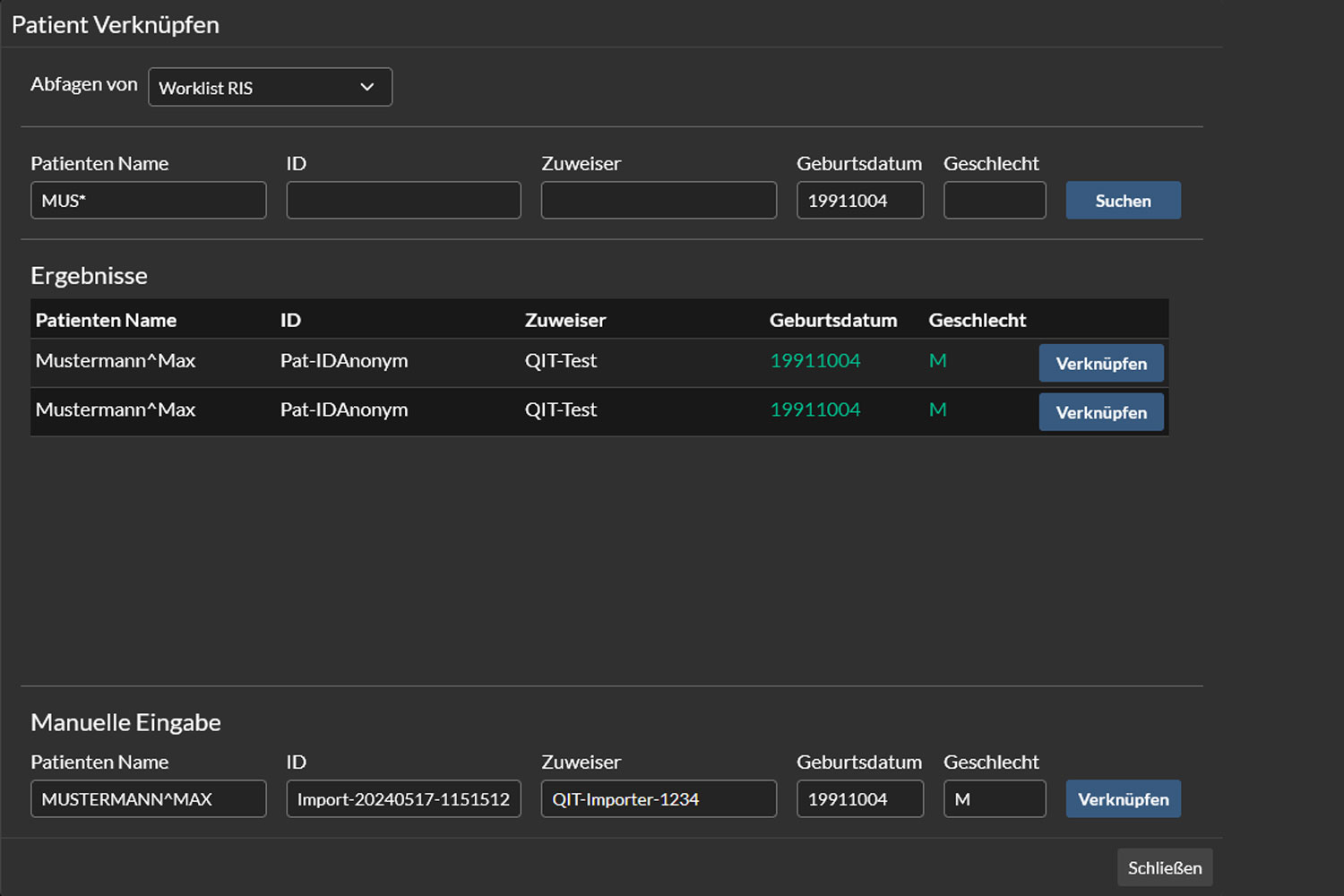
Task: Click the Schließen button
Action: coord(1164,866)
